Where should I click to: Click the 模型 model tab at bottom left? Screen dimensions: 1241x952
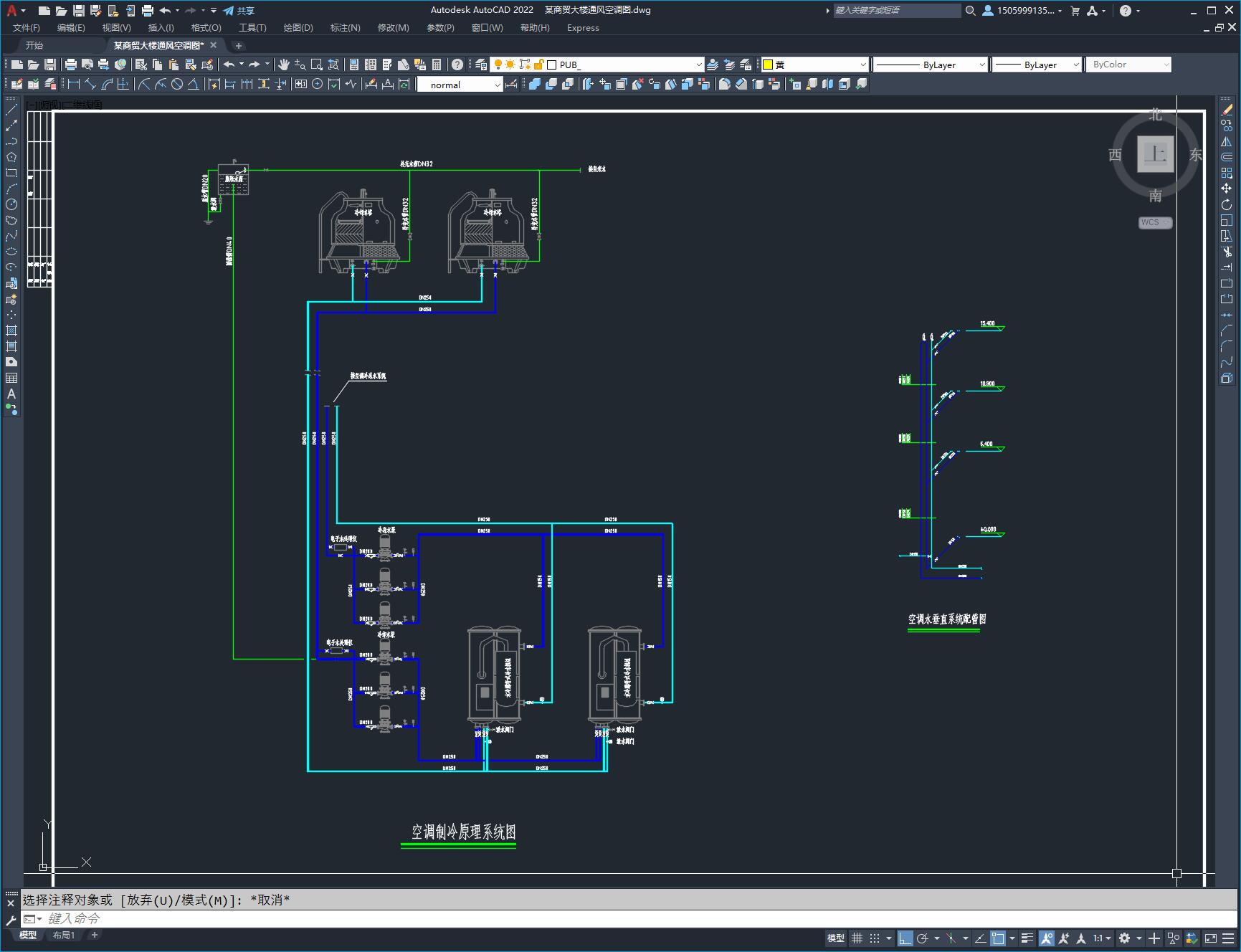tap(28, 935)
